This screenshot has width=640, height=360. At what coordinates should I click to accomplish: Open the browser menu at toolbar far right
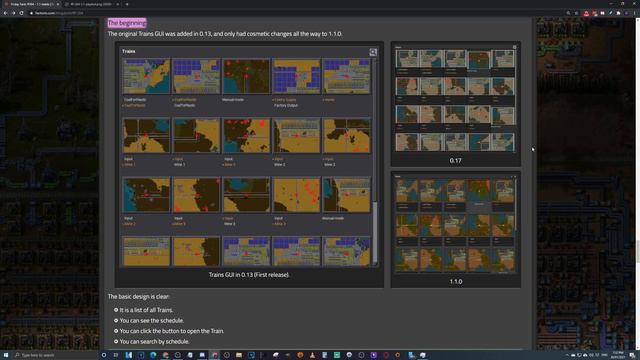click(635, 13)
